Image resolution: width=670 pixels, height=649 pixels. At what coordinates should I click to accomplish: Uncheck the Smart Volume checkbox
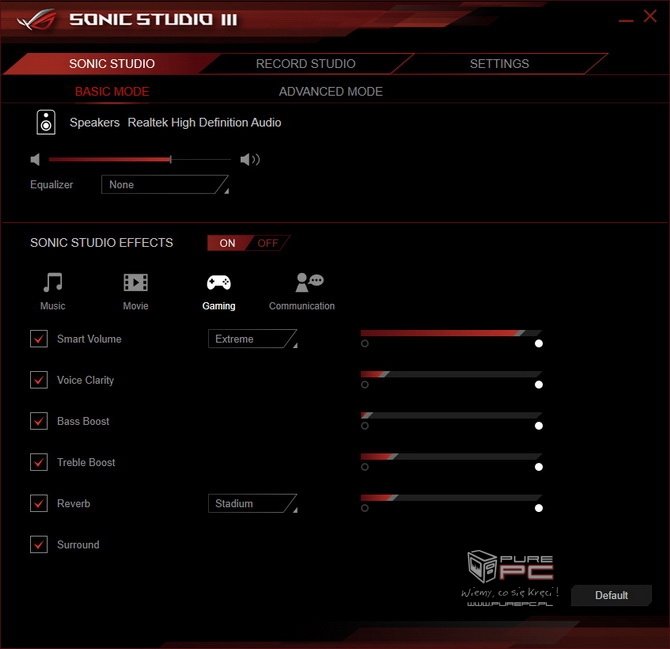(x=39, y=339)
